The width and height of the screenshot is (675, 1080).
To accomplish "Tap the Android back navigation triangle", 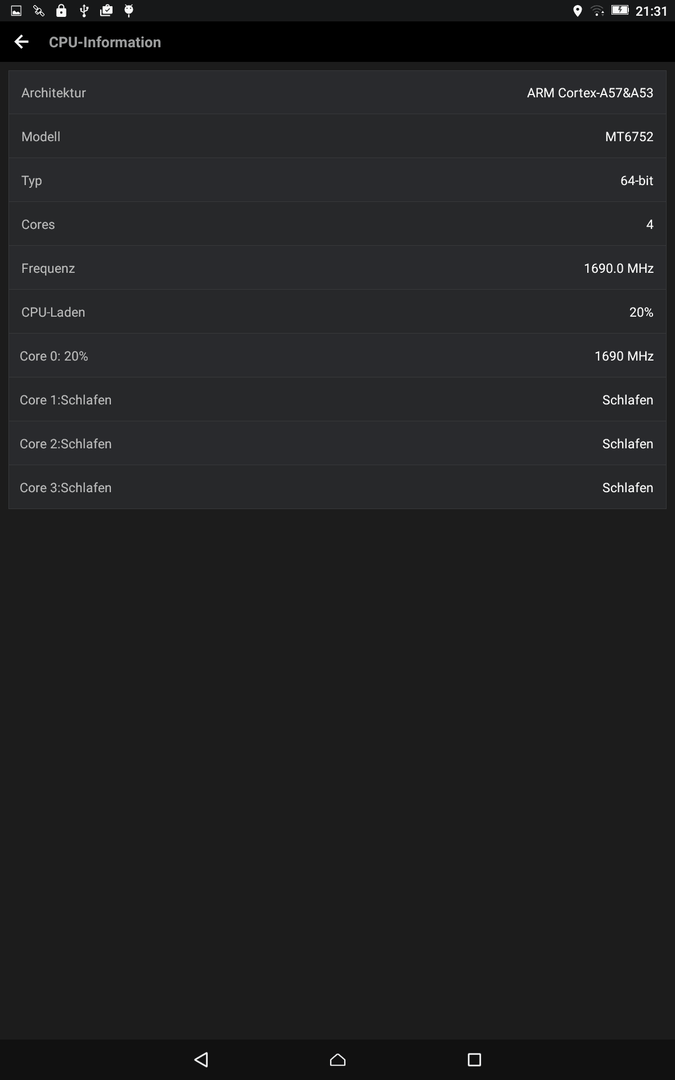I will click(201, 1059).
